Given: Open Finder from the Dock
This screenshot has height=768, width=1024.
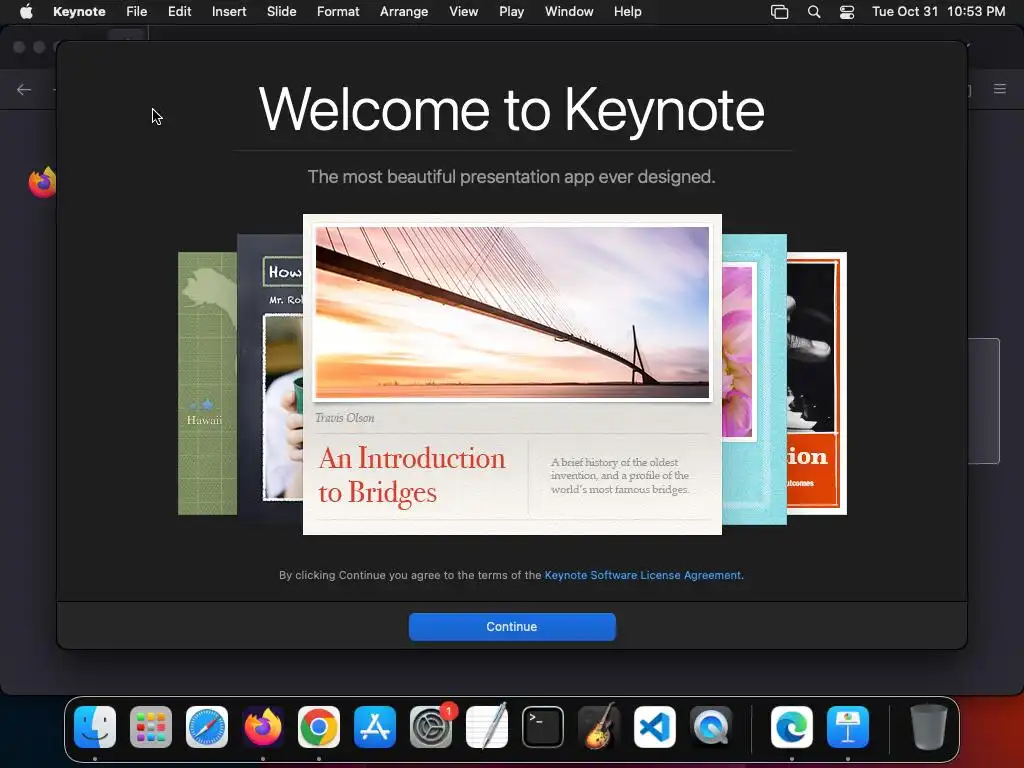Looking at the screenshot, I should 95,727.
